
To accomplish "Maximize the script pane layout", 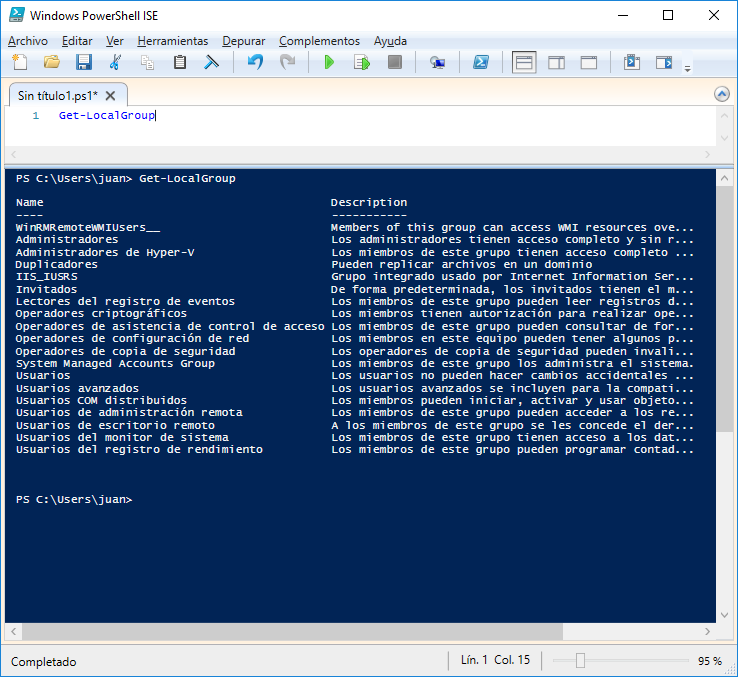I will (588, 63).
